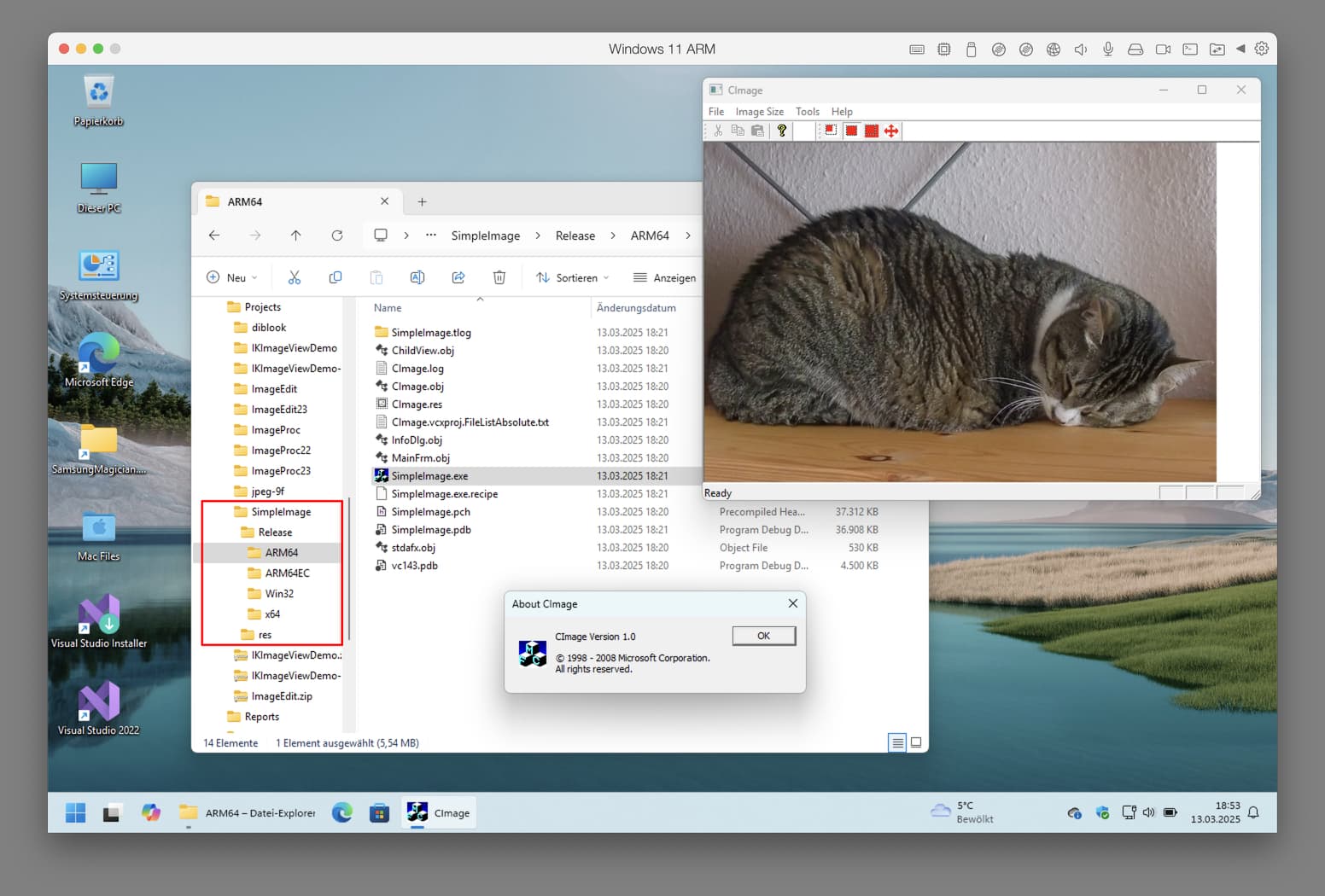The width and height of the screenshot is (1325, 896).
Task: Open the Neu dropdown in Explorer
Action: [232, 277]
